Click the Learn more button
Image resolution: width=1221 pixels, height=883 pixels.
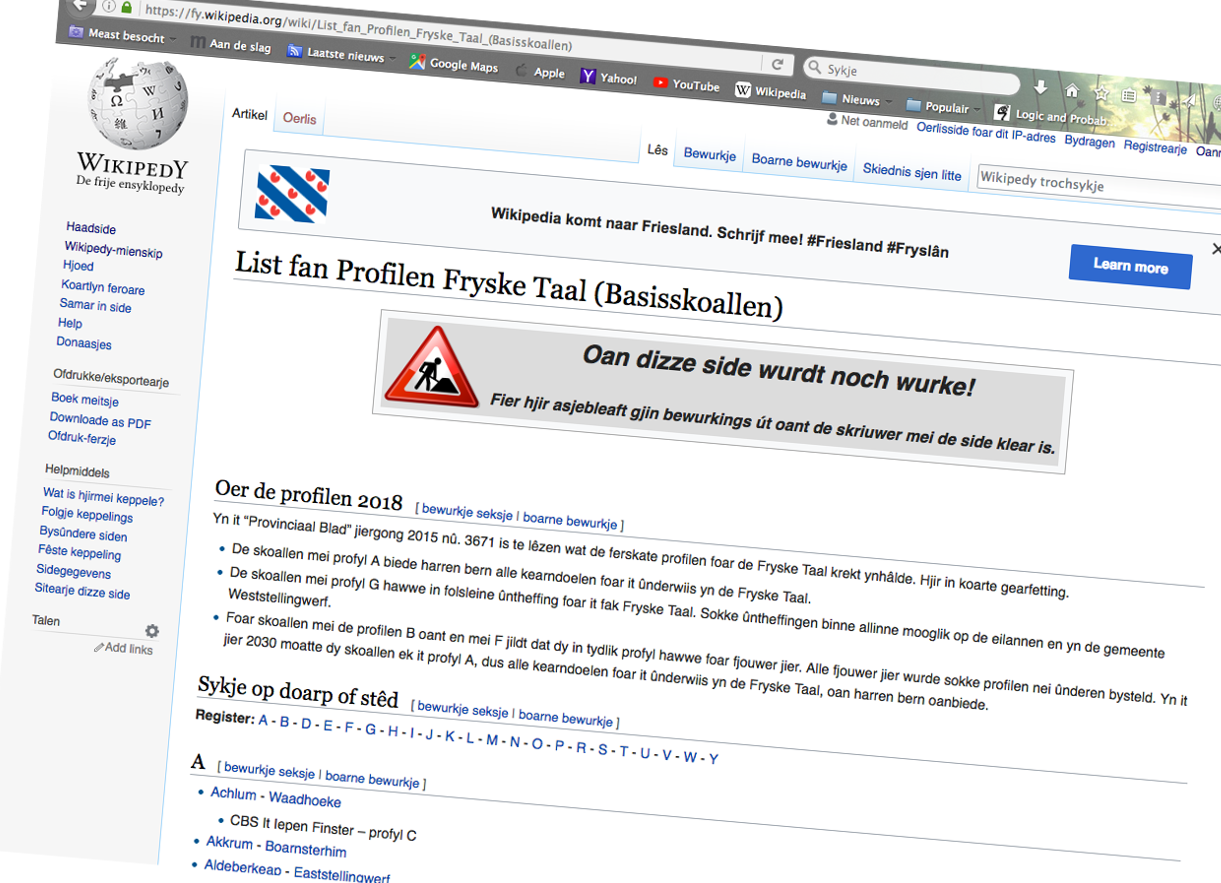coord(1130,265)
